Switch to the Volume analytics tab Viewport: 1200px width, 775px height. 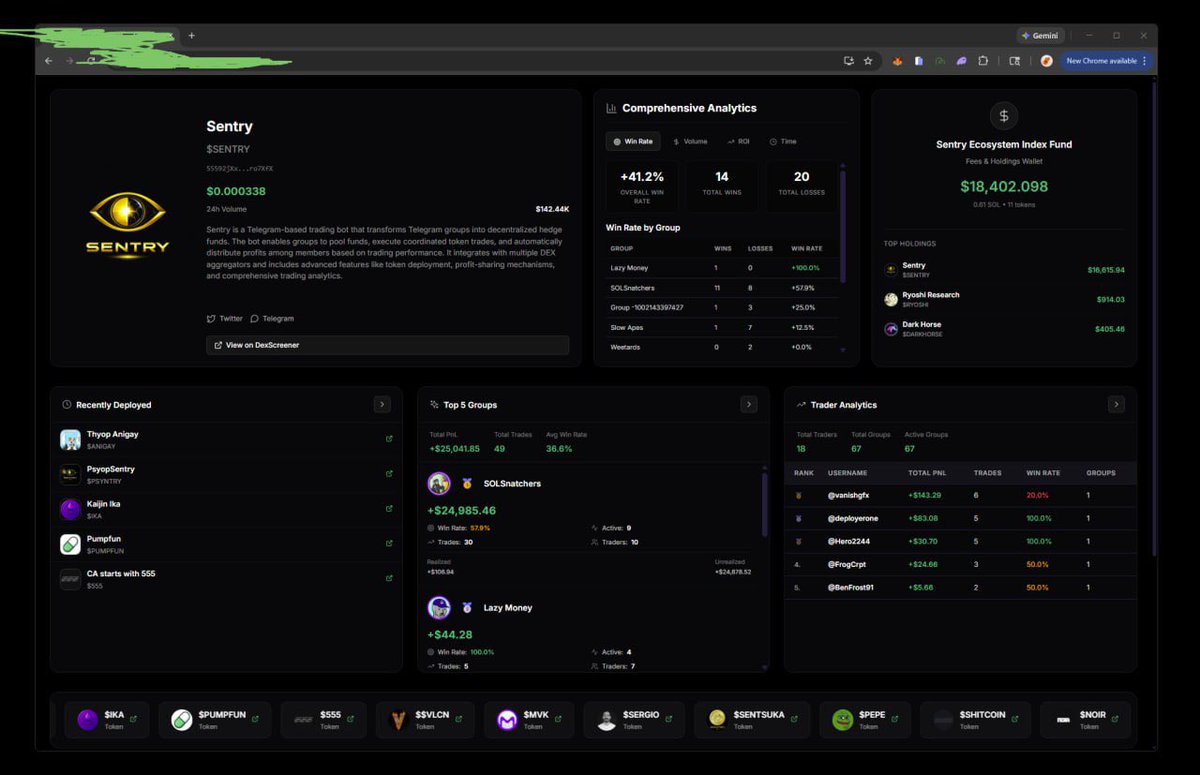coord(690,142)
